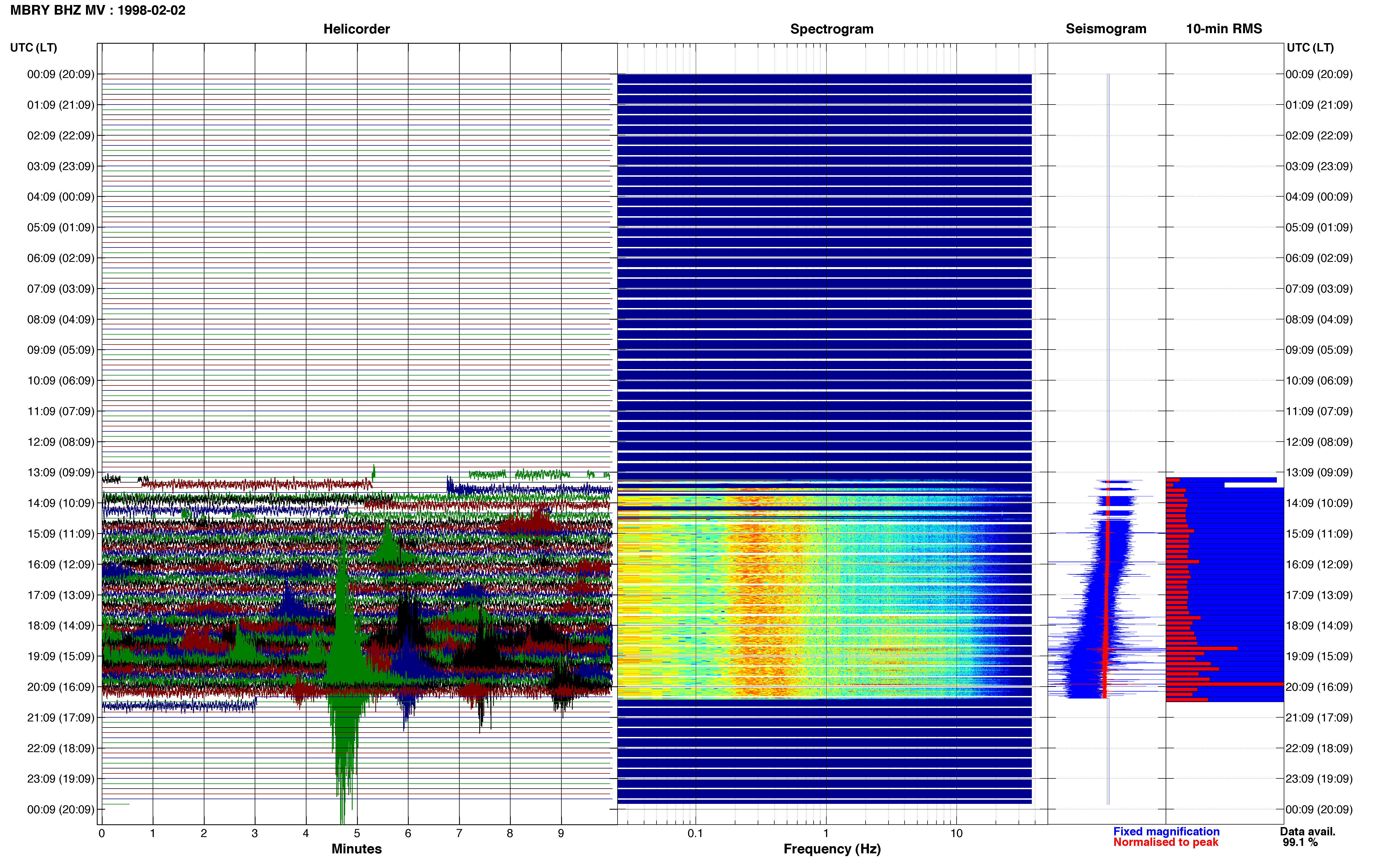Click left time label '22:09 (18:09)'
The image size is (1388, 868).
click(61, 749)
